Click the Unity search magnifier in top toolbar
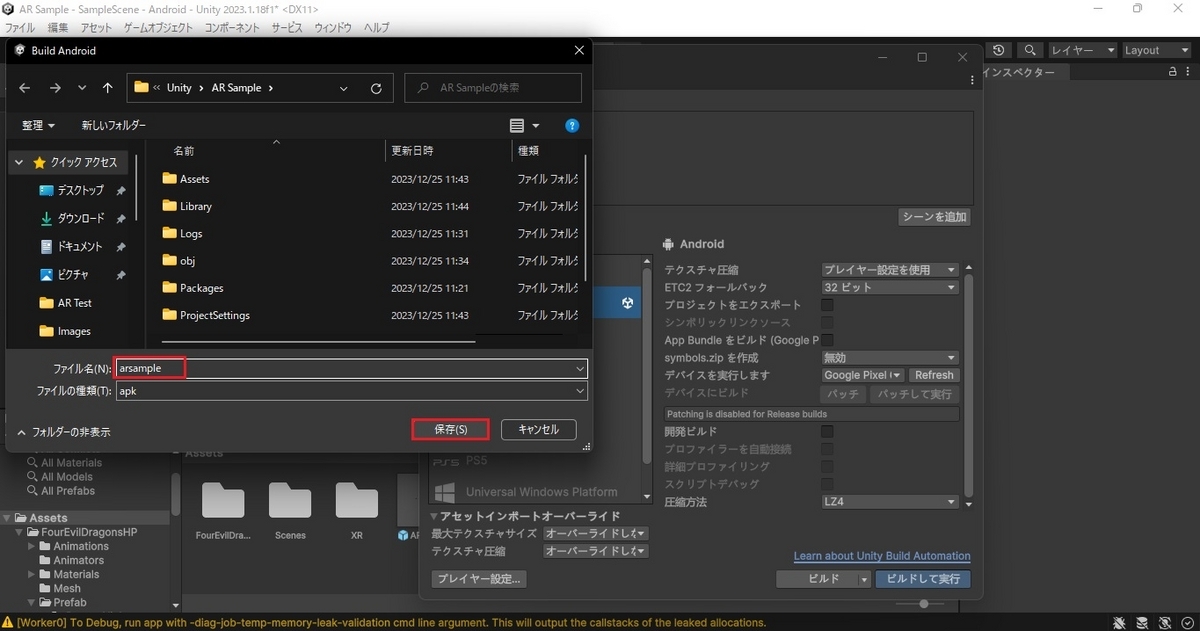This screenshot has height=631, width=1200. [1029, 50]
